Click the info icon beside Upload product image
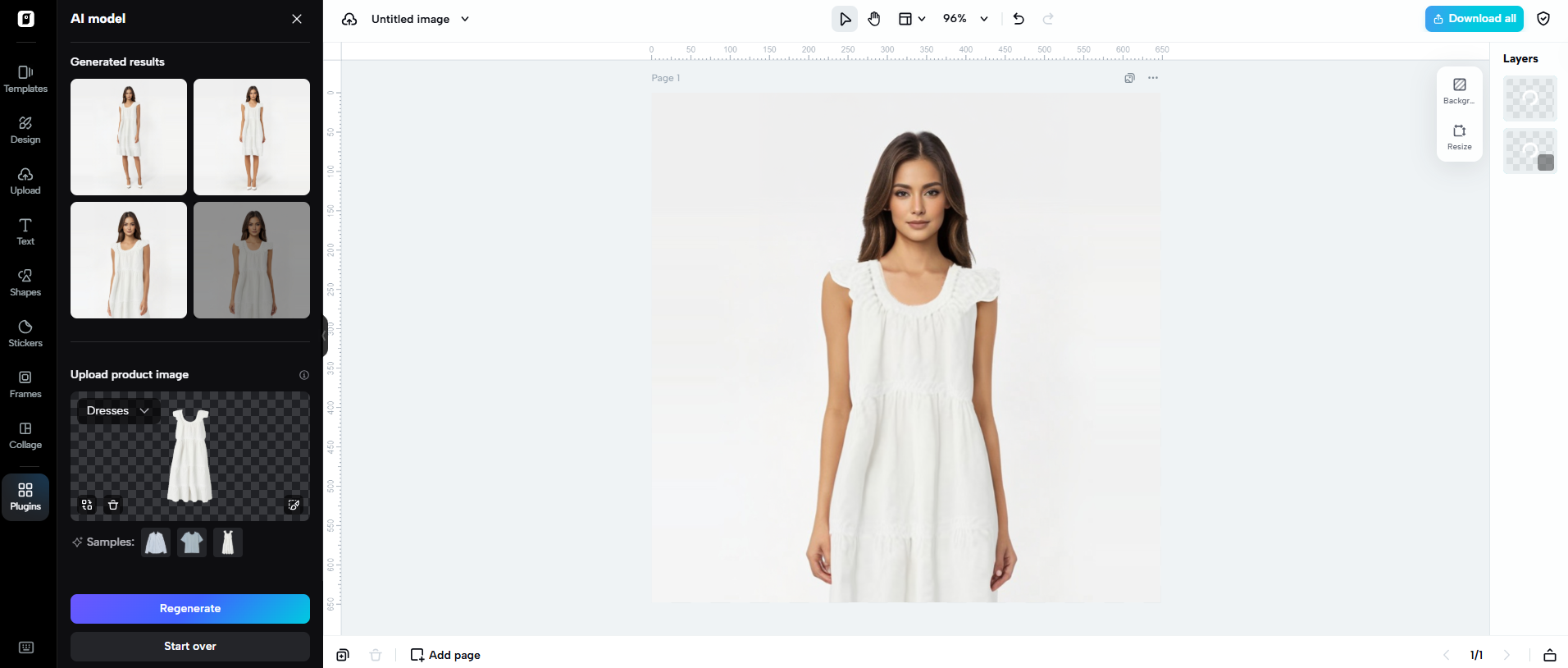 (x=304, y=375)
